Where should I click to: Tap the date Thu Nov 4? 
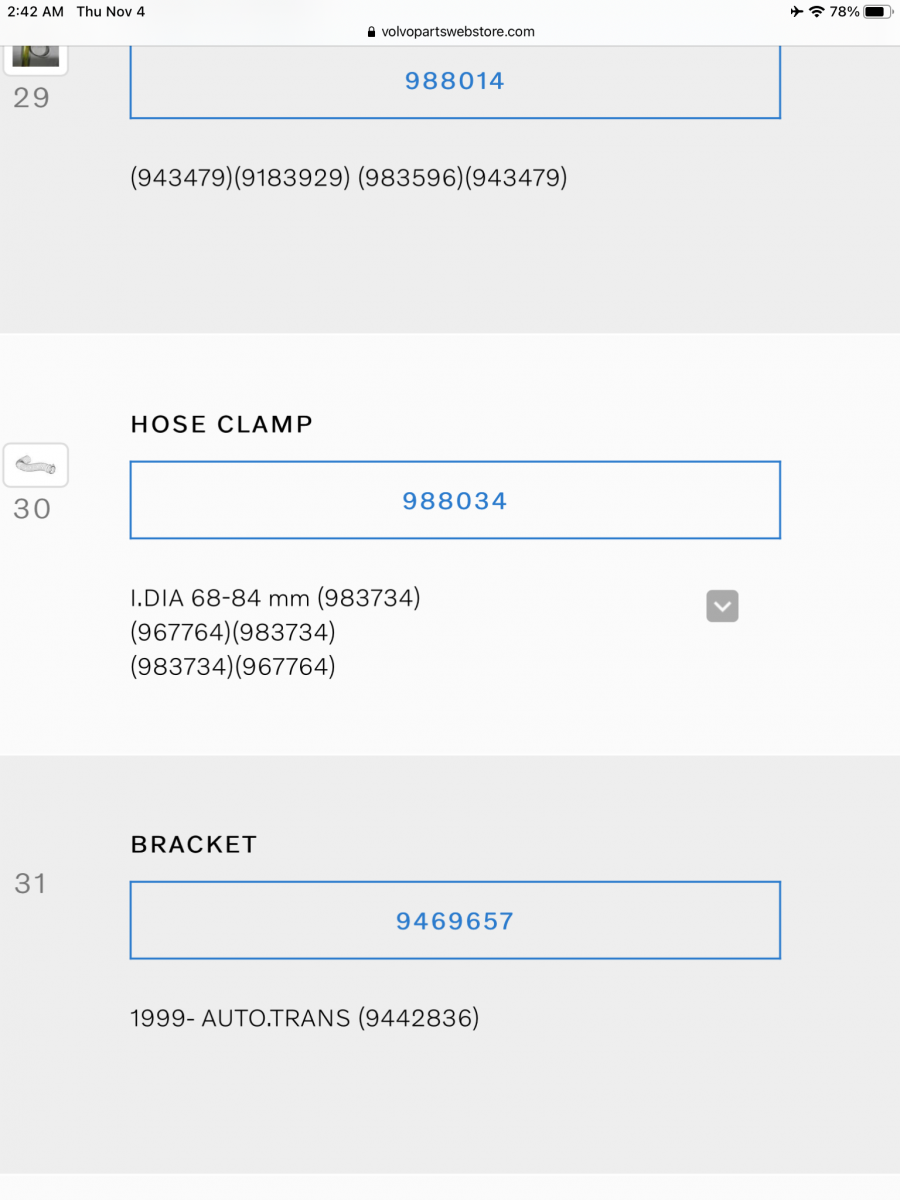pos(110,12)
